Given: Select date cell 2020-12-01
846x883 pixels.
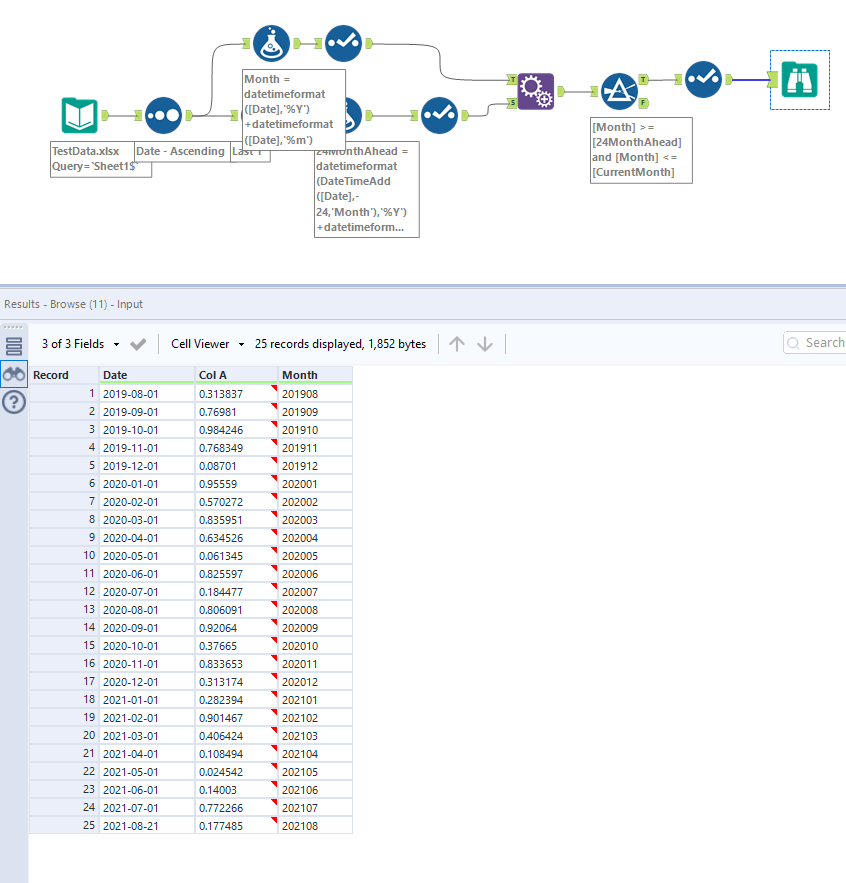Looking at the screenshot, I should coord(147,682).
